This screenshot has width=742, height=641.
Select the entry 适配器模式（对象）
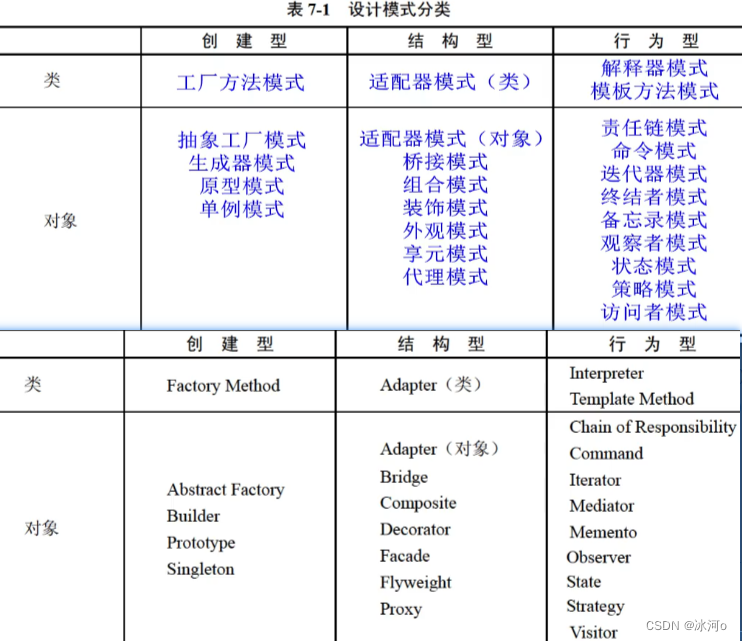tap(451, 139)
